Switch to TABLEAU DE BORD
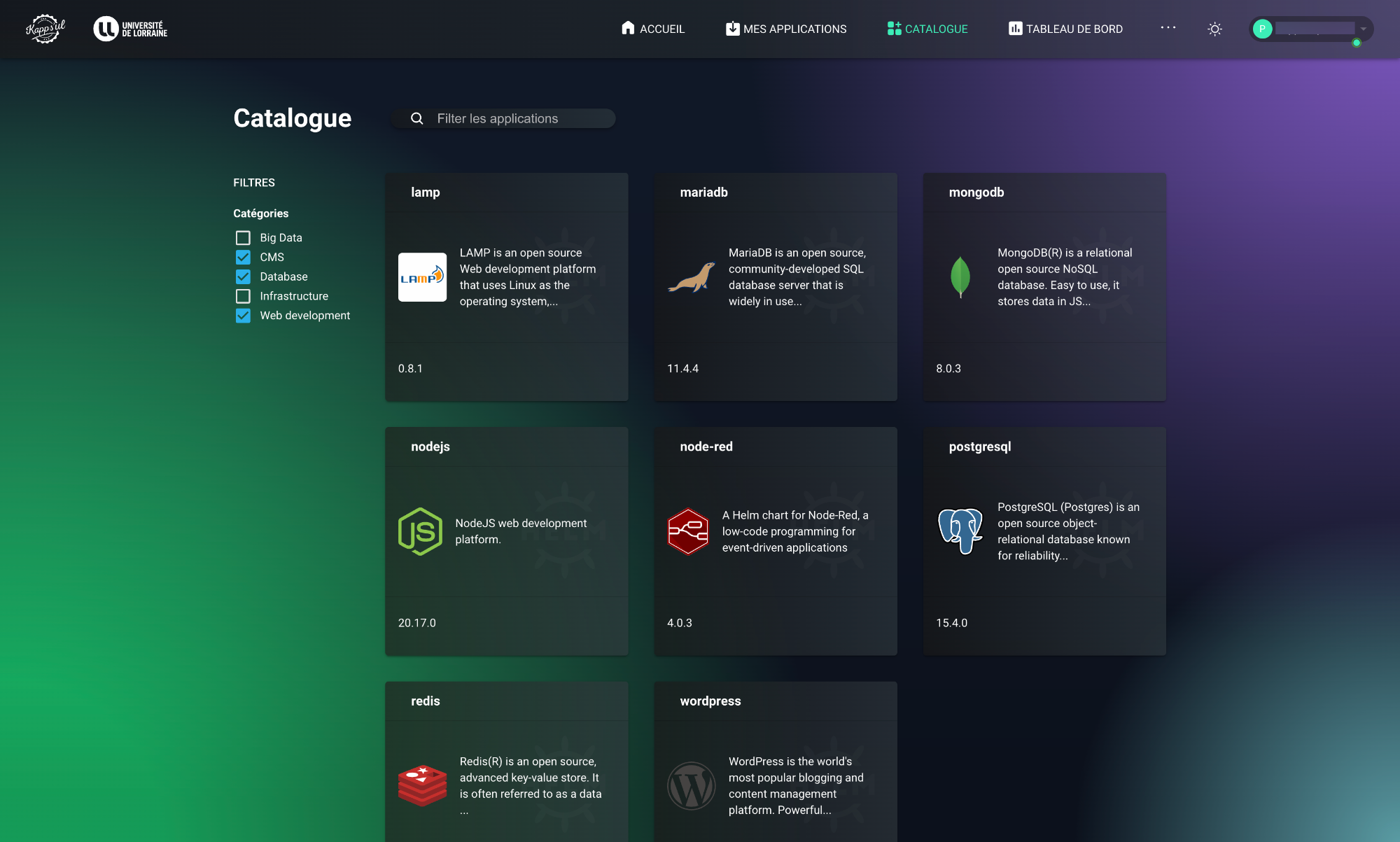Screen dimensions: 1400x842 point(1065,29)
